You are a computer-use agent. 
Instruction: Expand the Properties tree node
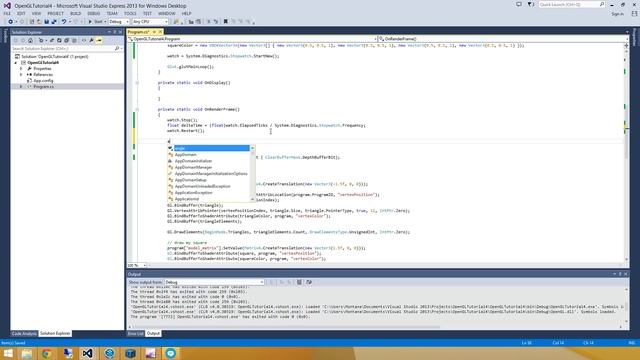click(x=21, y=69)
